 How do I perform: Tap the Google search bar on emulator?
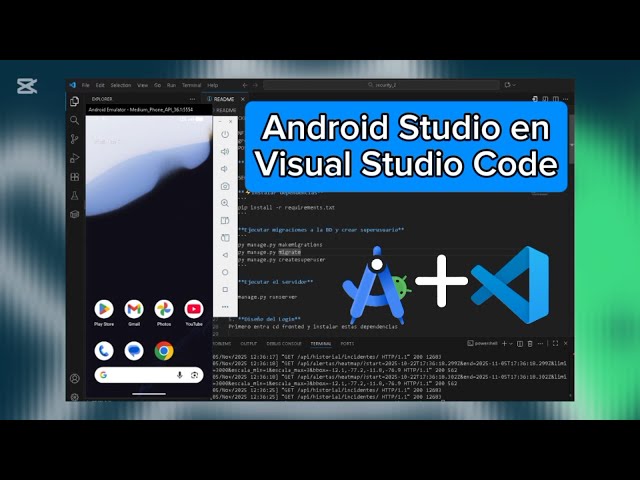click(x=149, y=375)
